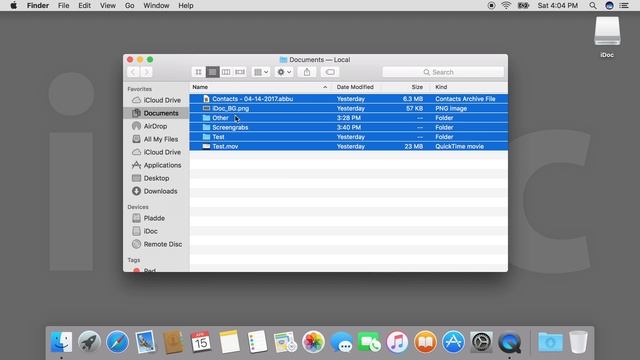The width and height of the screenshot is (640, 360).
Task: Open All My Files in sidebar
Action: click(156, 139)
